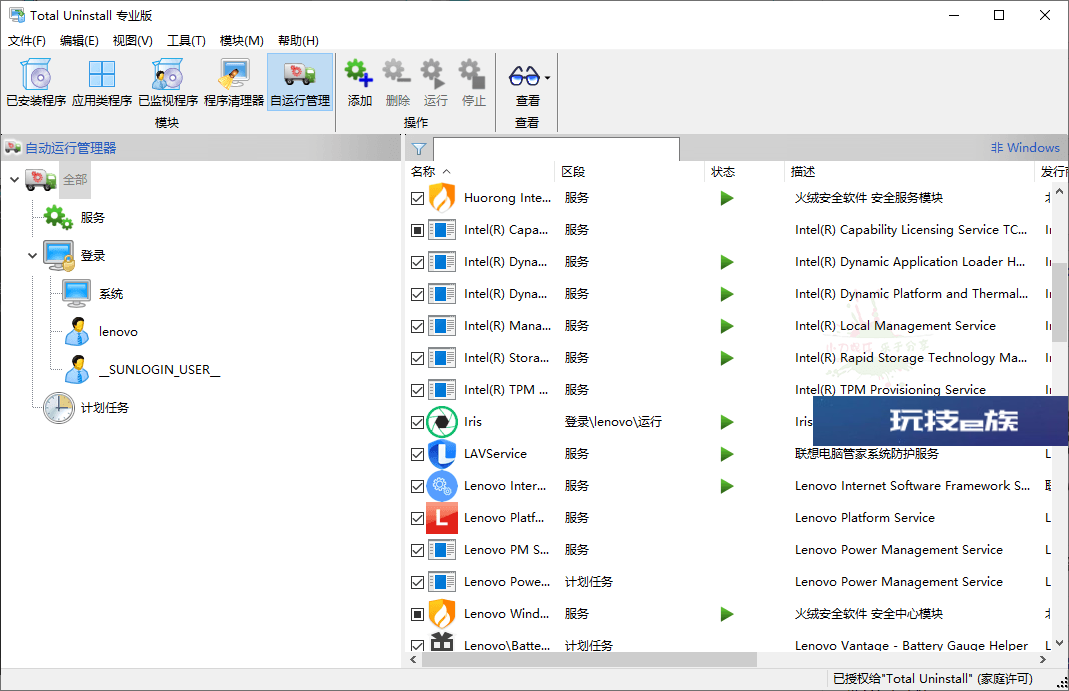Screen dimensions: 1069x691
Task: Click the LAVService blue L icon
Action: click(x=442, y=454)
